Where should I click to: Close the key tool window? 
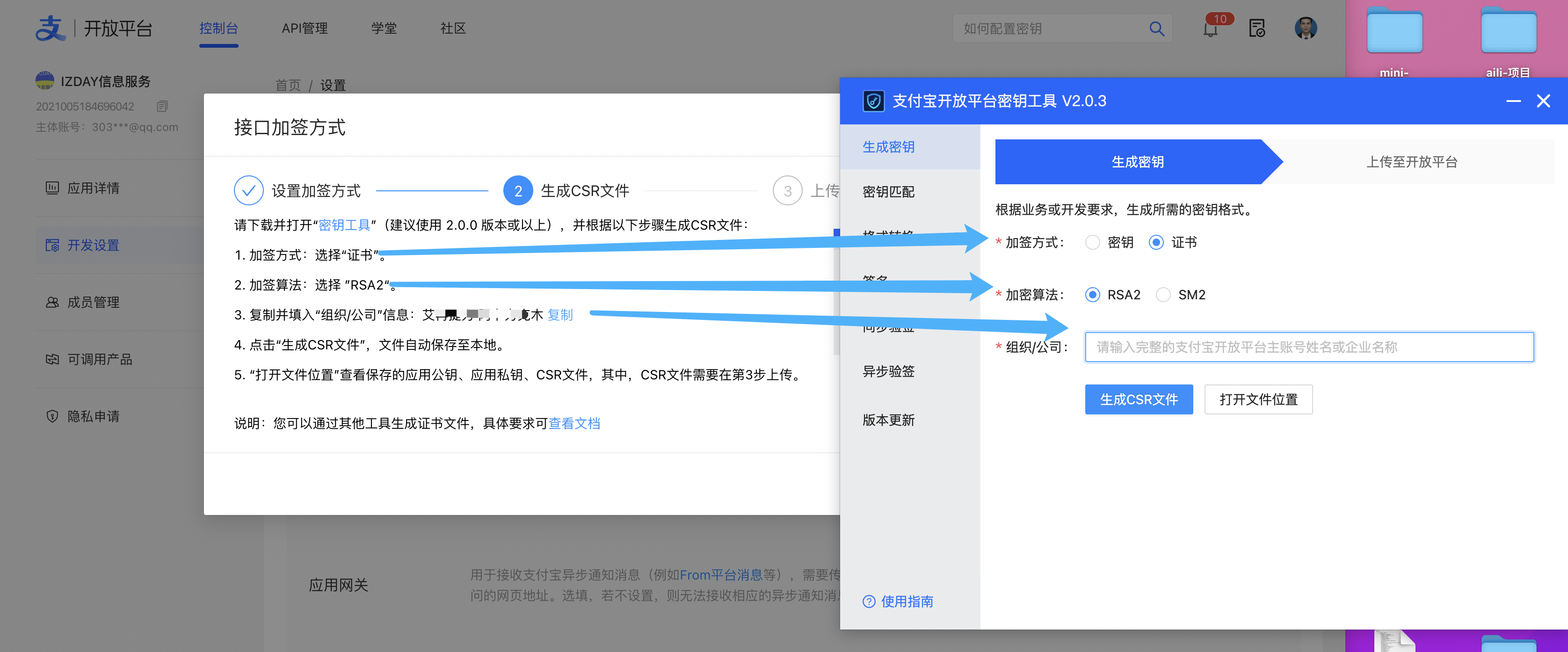pyautogui.click(x=1543, y=101)
